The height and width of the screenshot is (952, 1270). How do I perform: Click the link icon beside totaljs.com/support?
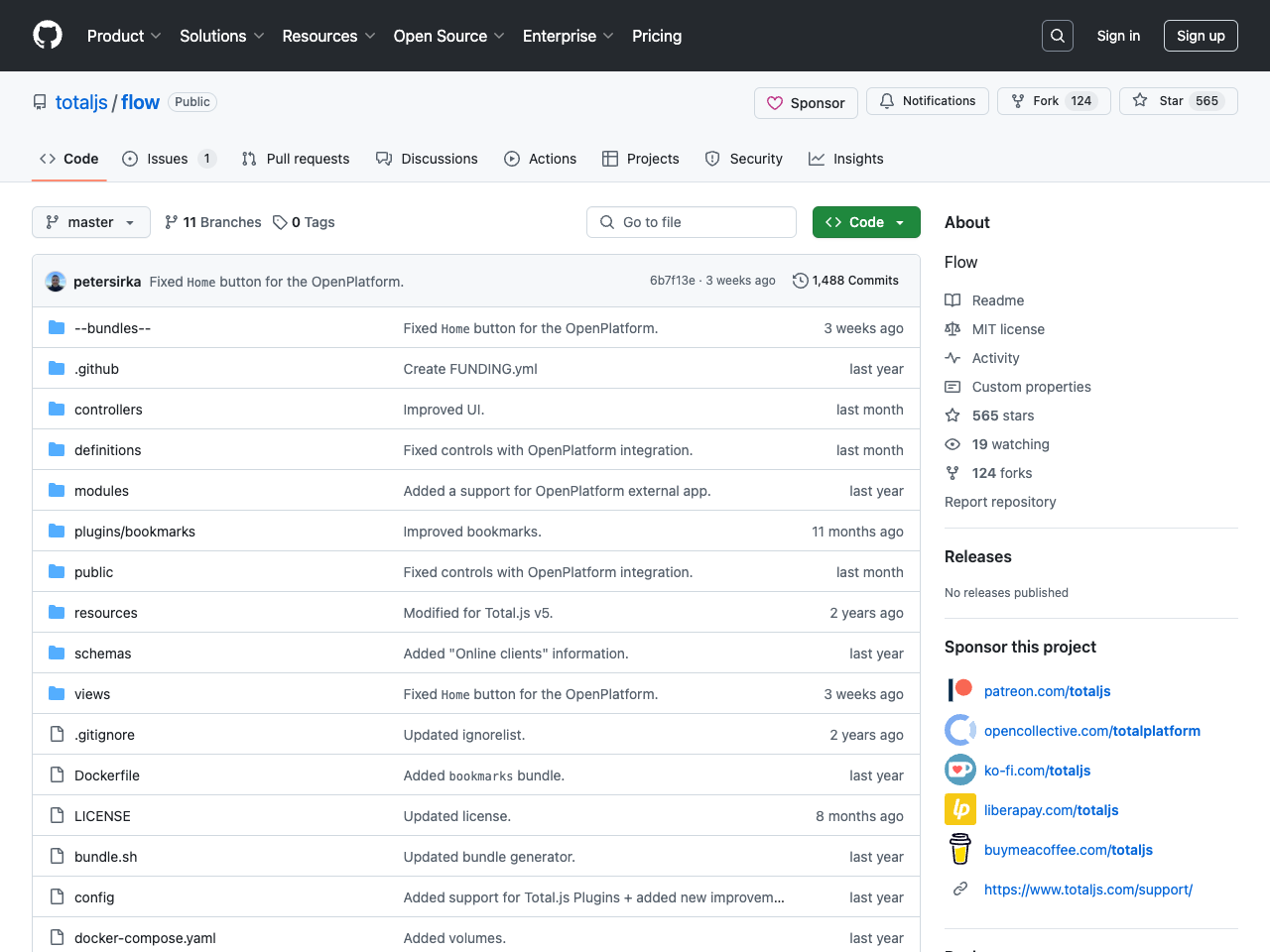point(960,889)
